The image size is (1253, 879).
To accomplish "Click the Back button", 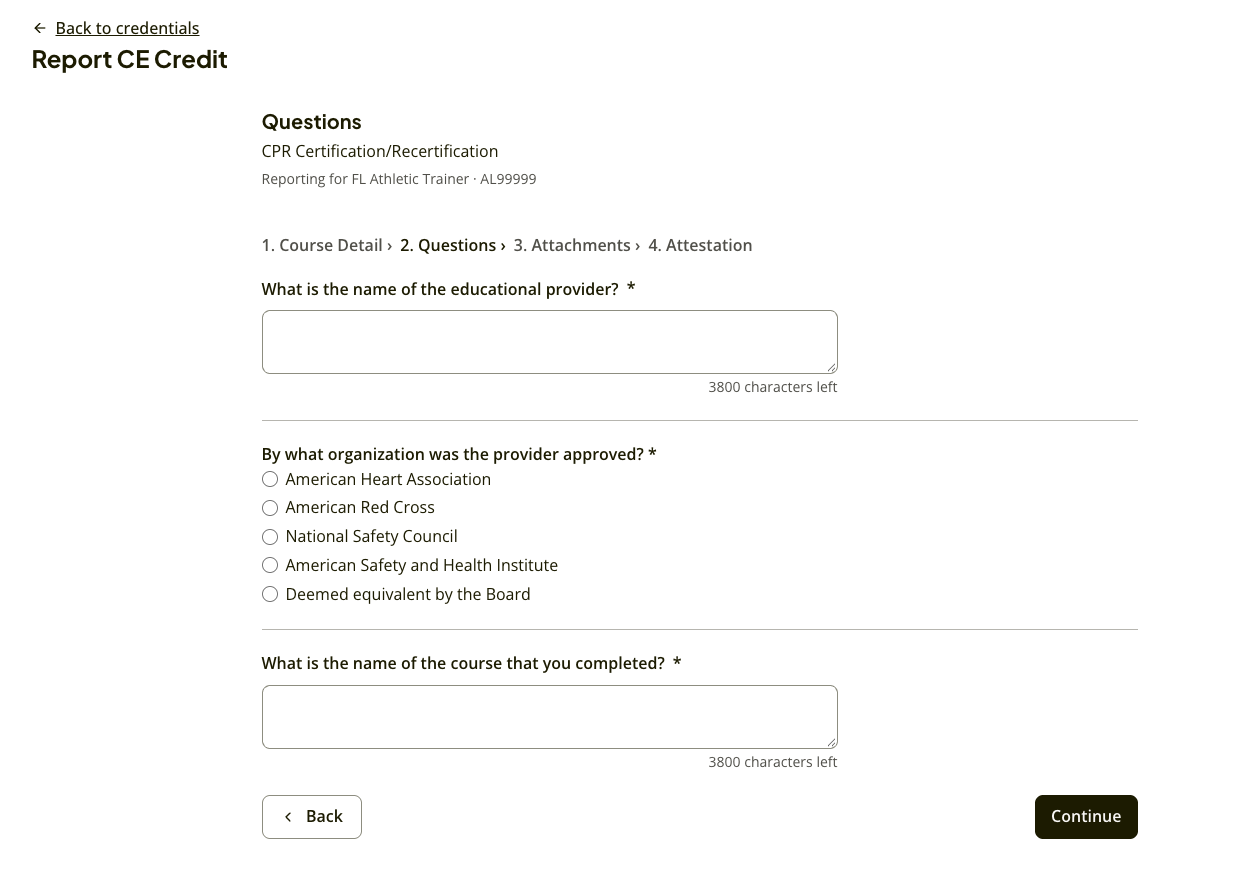I will tap(312, 817).
